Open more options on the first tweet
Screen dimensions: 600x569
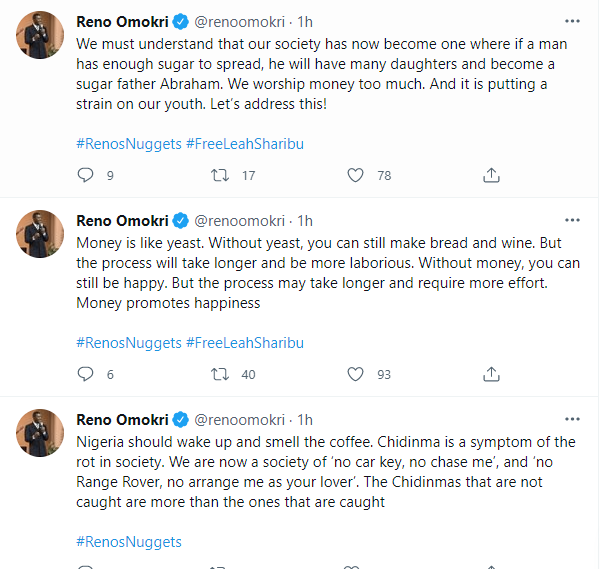(571, 21)
